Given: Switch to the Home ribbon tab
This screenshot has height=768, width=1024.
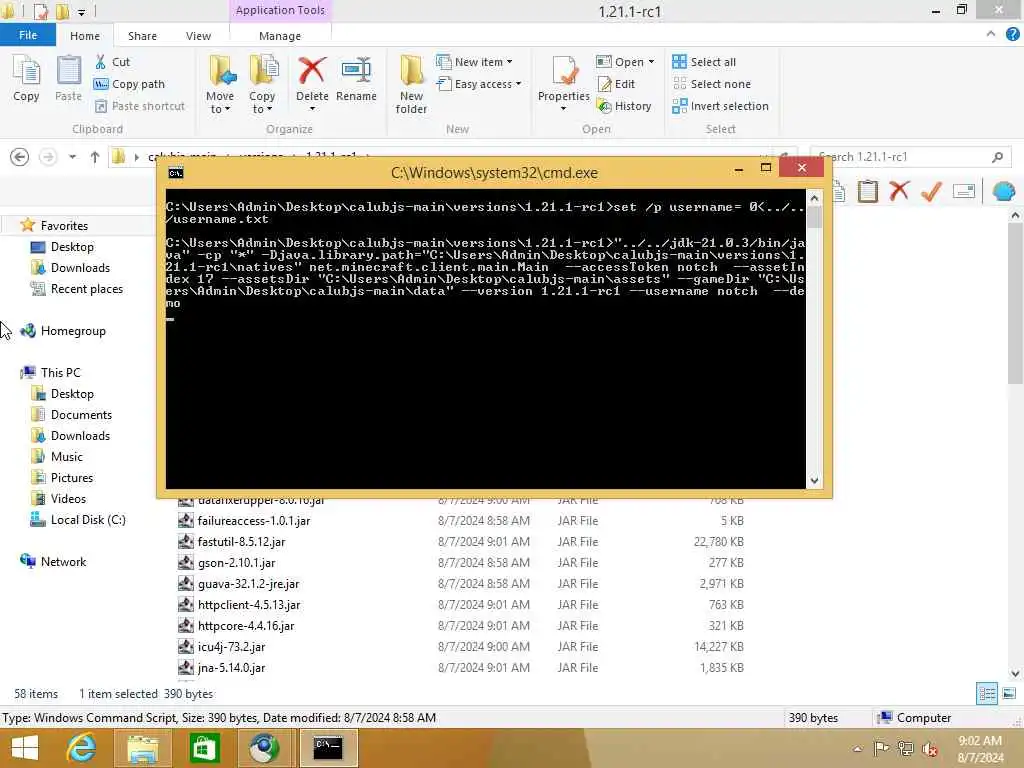Looking at the screenshot, I should tap(85, 36).
